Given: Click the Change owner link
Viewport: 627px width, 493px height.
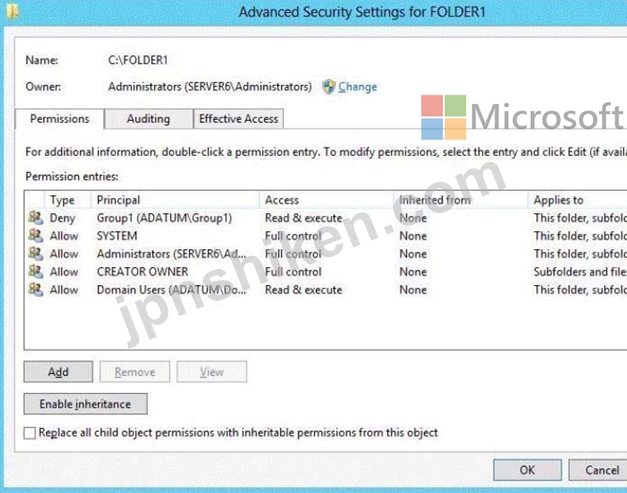Looking at the screenshot, I should pyautogui.click(x=357, y=87).
